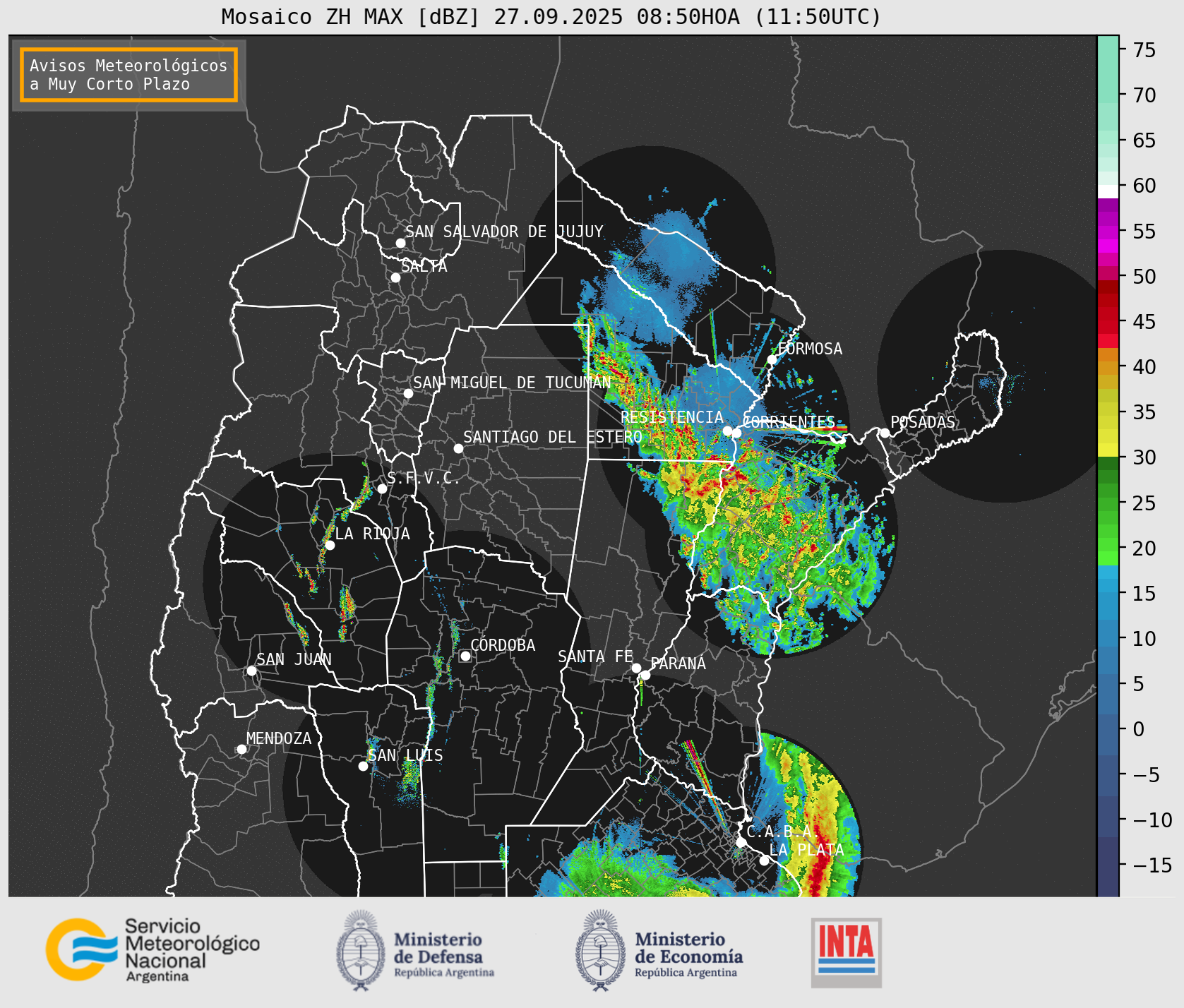This screenshot has width=1184, height=1008.
Task: Click the Avisos Meteorológicos a Muy Corto Plazo box
Action: [128, 75]
